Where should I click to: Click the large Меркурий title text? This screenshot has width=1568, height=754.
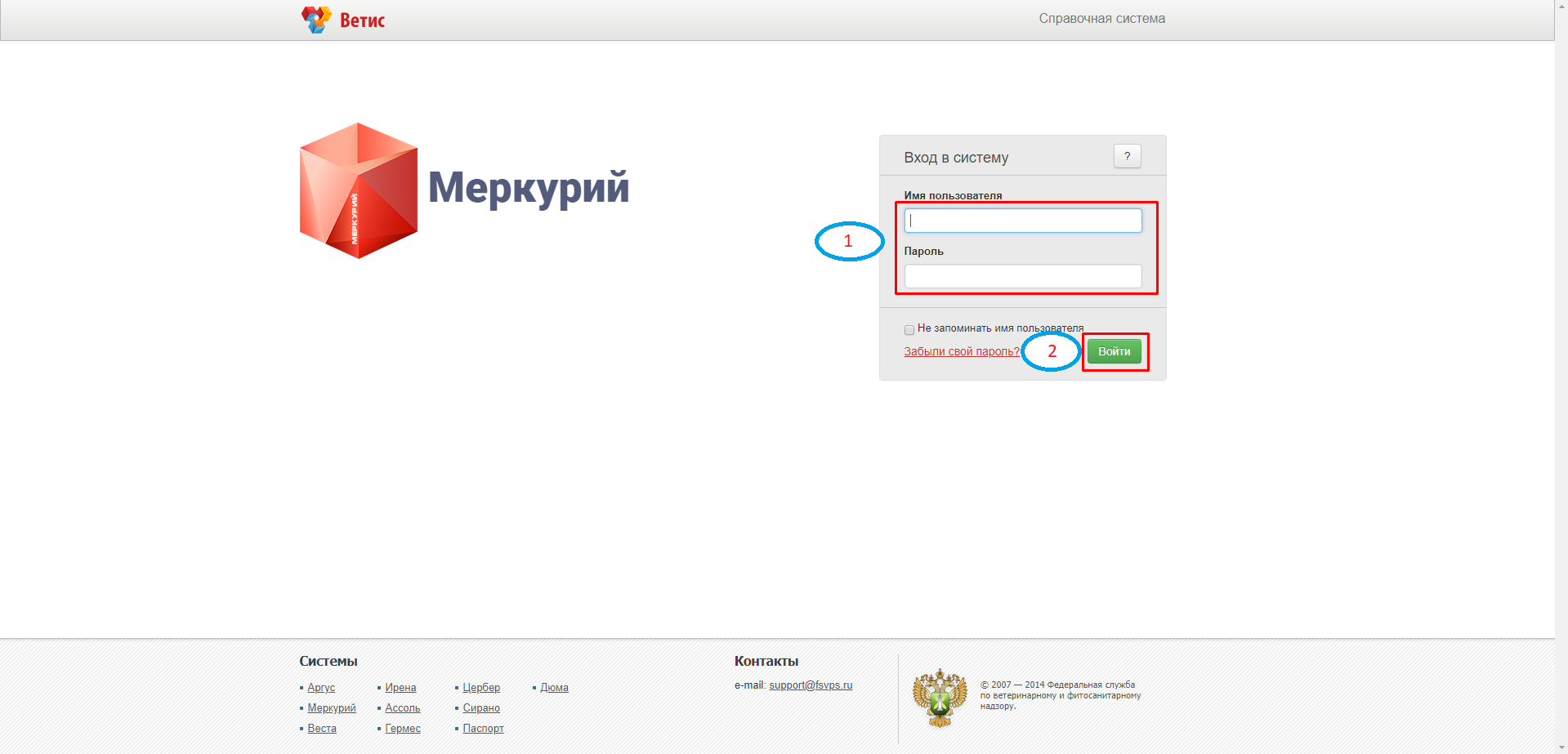coord(529,188)
